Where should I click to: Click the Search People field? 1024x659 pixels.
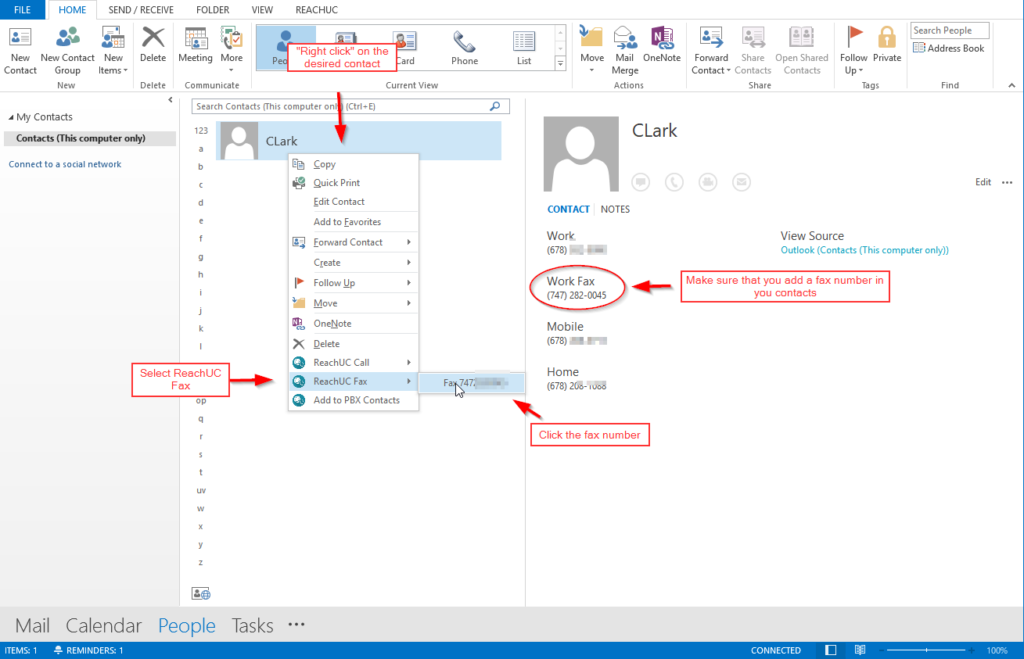point(950,30)
